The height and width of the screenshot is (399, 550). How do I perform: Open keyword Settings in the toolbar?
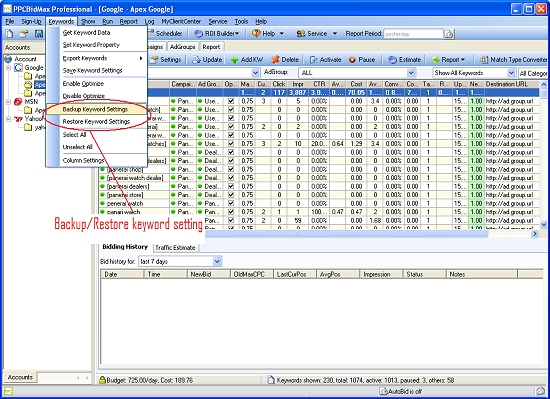pyautogui.click(x=166, y=60)
